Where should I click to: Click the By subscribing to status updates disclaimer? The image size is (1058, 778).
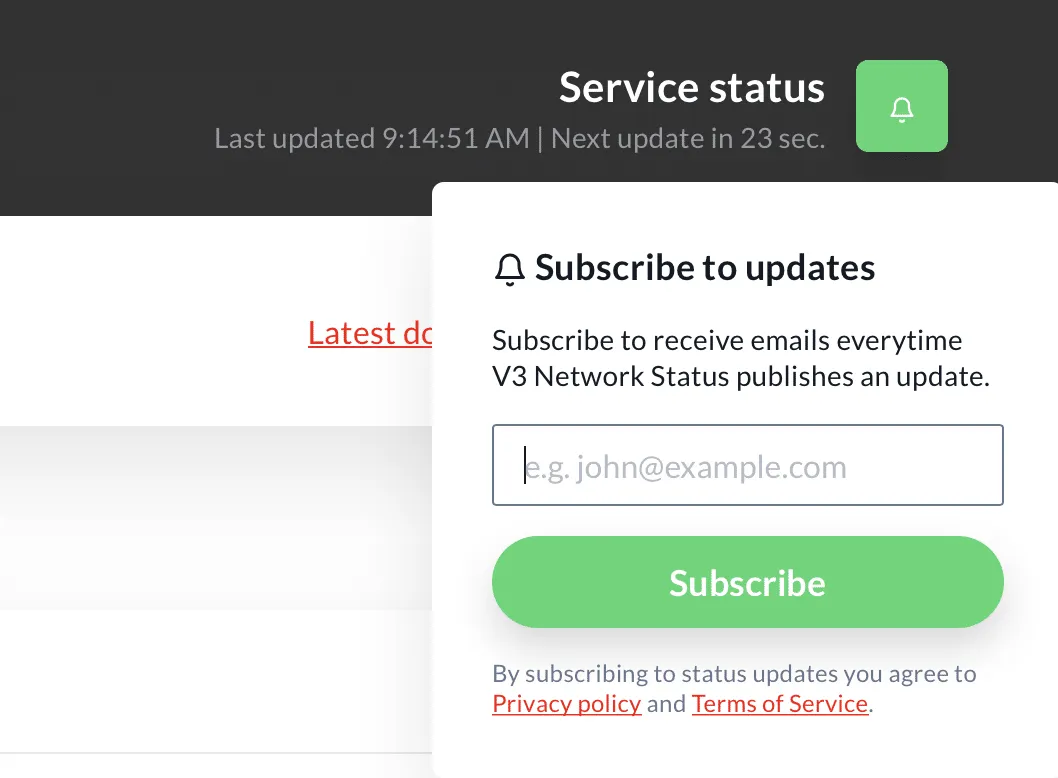pyautogui.click(x=734, y=674)
